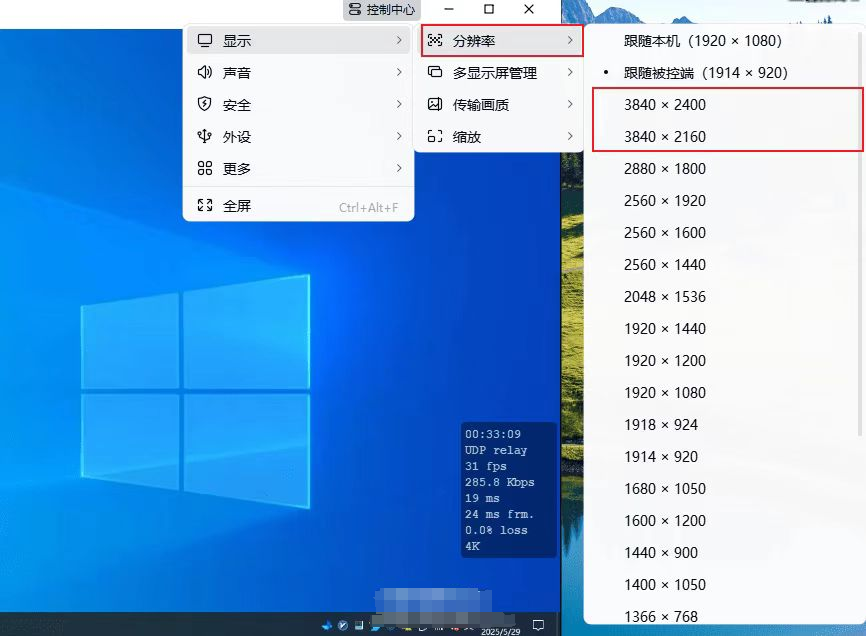Expand the 多显示屏管理 submenu chevron
Image resolution: width=866 pixels, height=636 pixels.
point(570,73)
